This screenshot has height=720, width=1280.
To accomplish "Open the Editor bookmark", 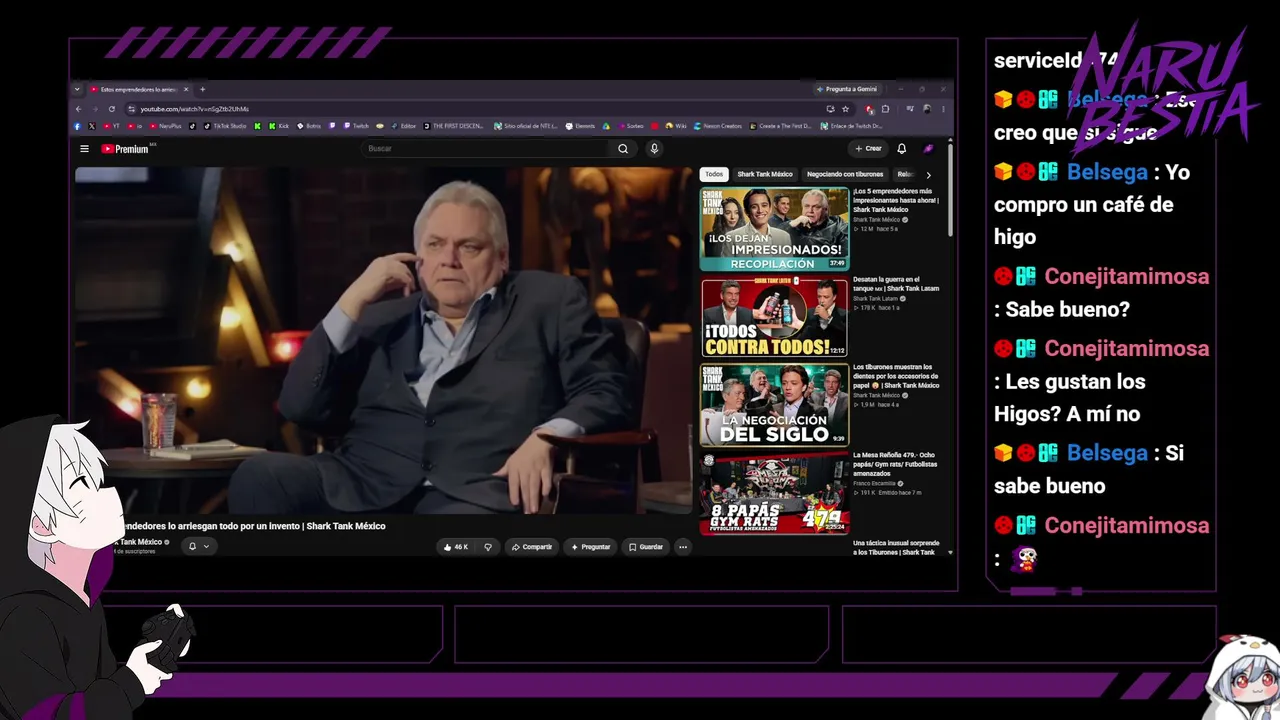I will click(403, 126).
